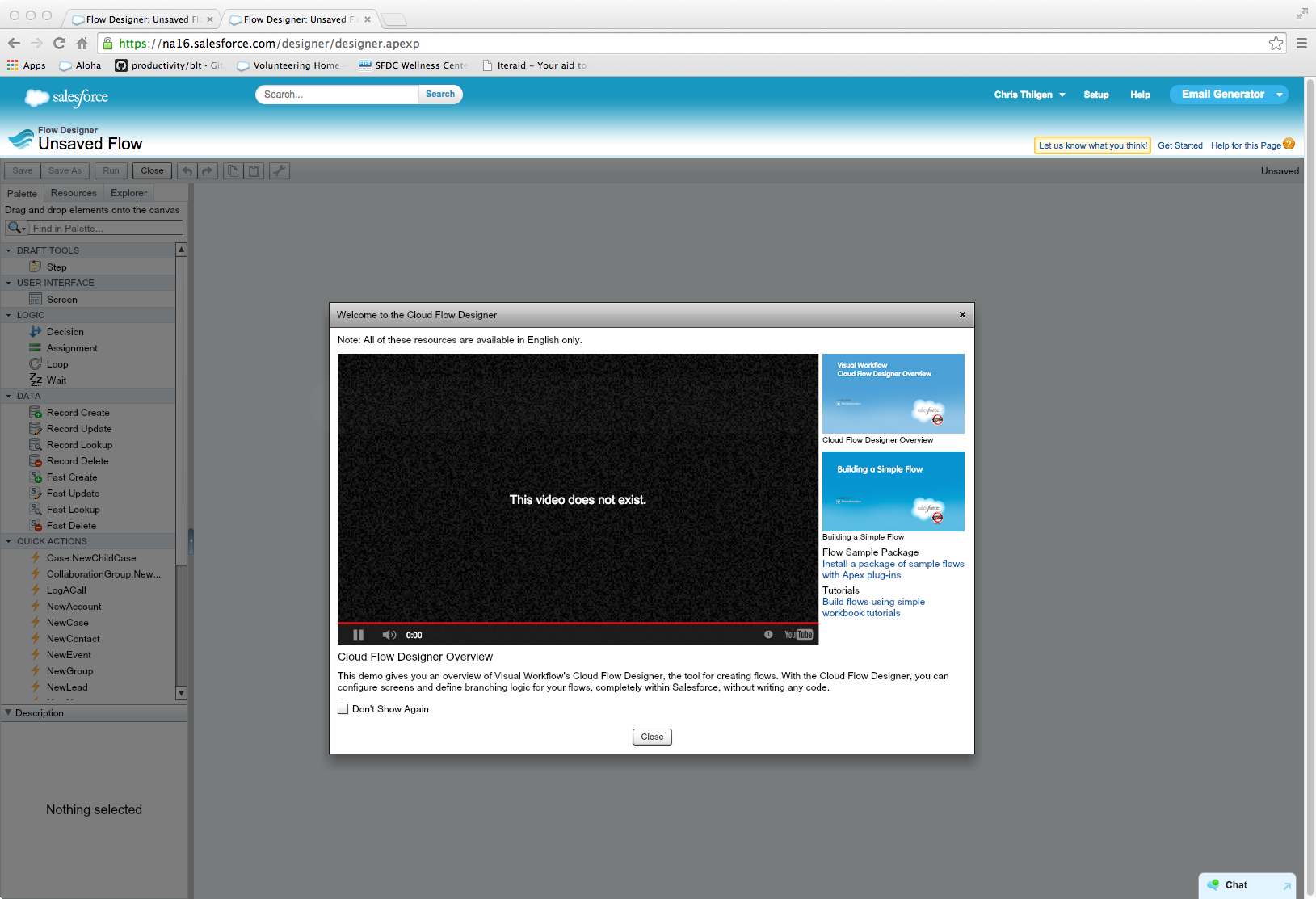The image size is (1316, 899).
Task: Pause the video player
Action: (358, 635)
